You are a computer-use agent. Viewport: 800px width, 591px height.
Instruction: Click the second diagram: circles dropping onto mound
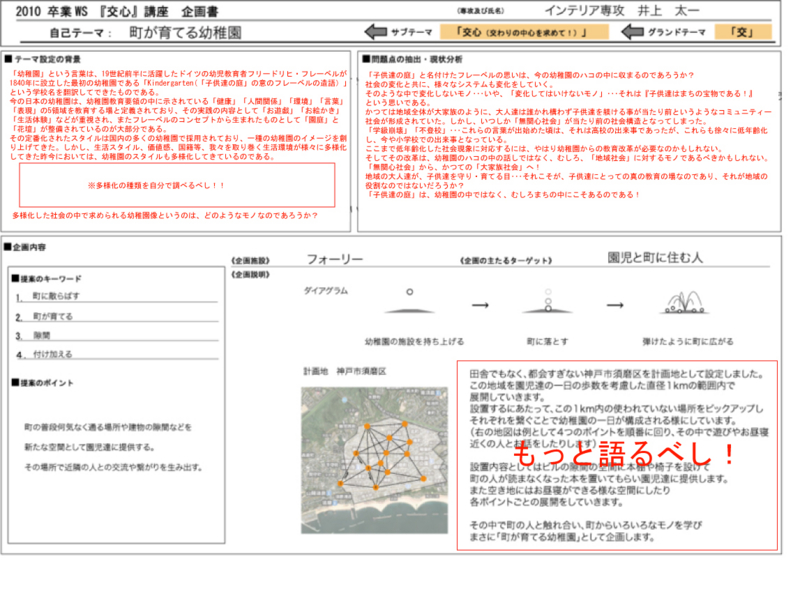point(547,301)
